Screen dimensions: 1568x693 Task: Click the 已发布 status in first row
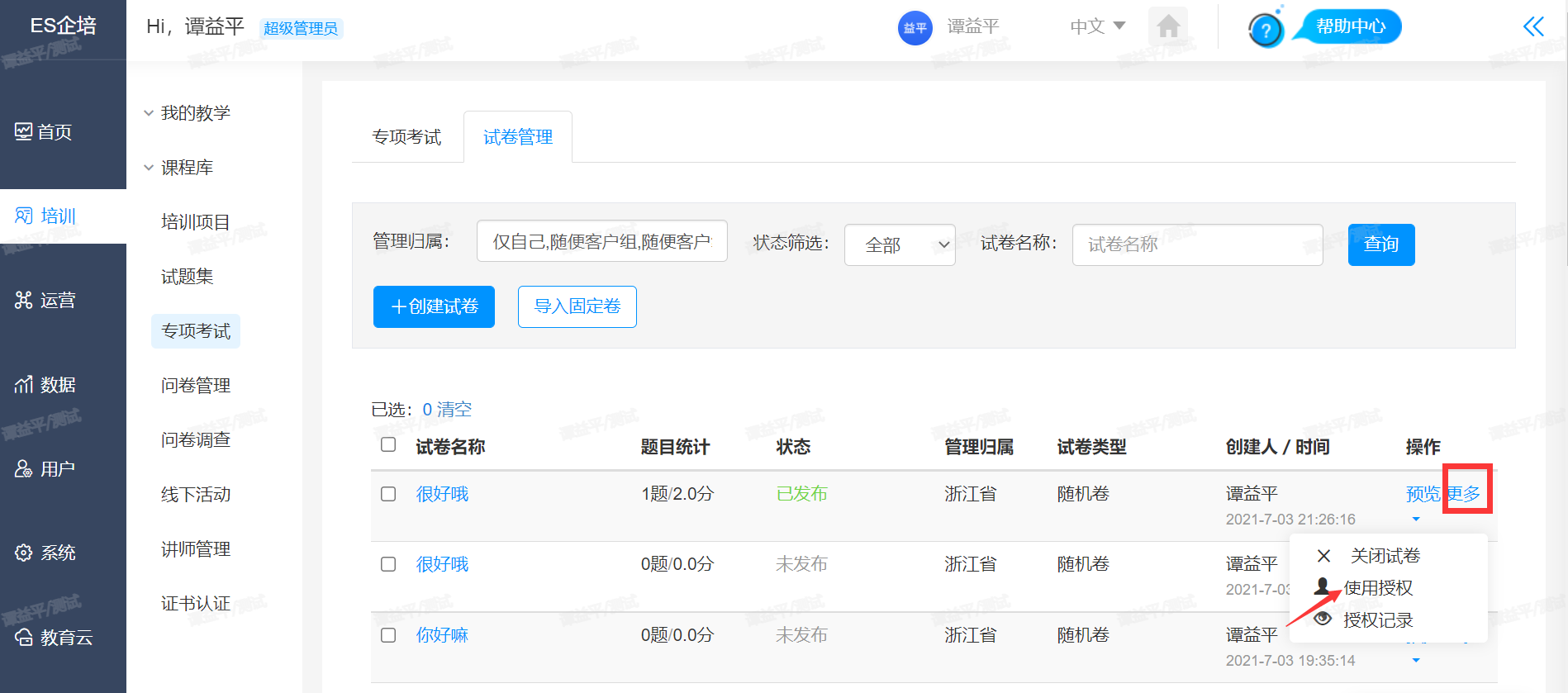point(802,494)
